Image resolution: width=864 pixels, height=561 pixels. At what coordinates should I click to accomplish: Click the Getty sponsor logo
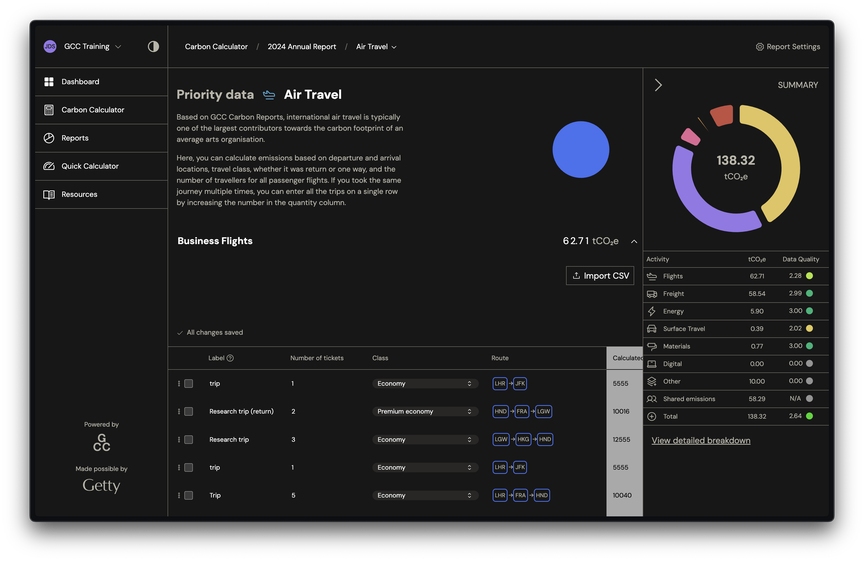(101, 486)
